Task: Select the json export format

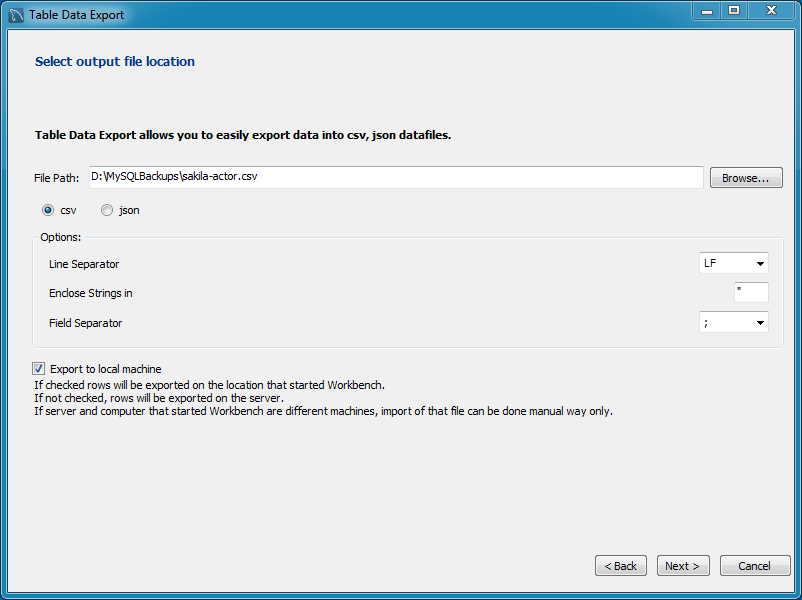Action: [107, 210]
